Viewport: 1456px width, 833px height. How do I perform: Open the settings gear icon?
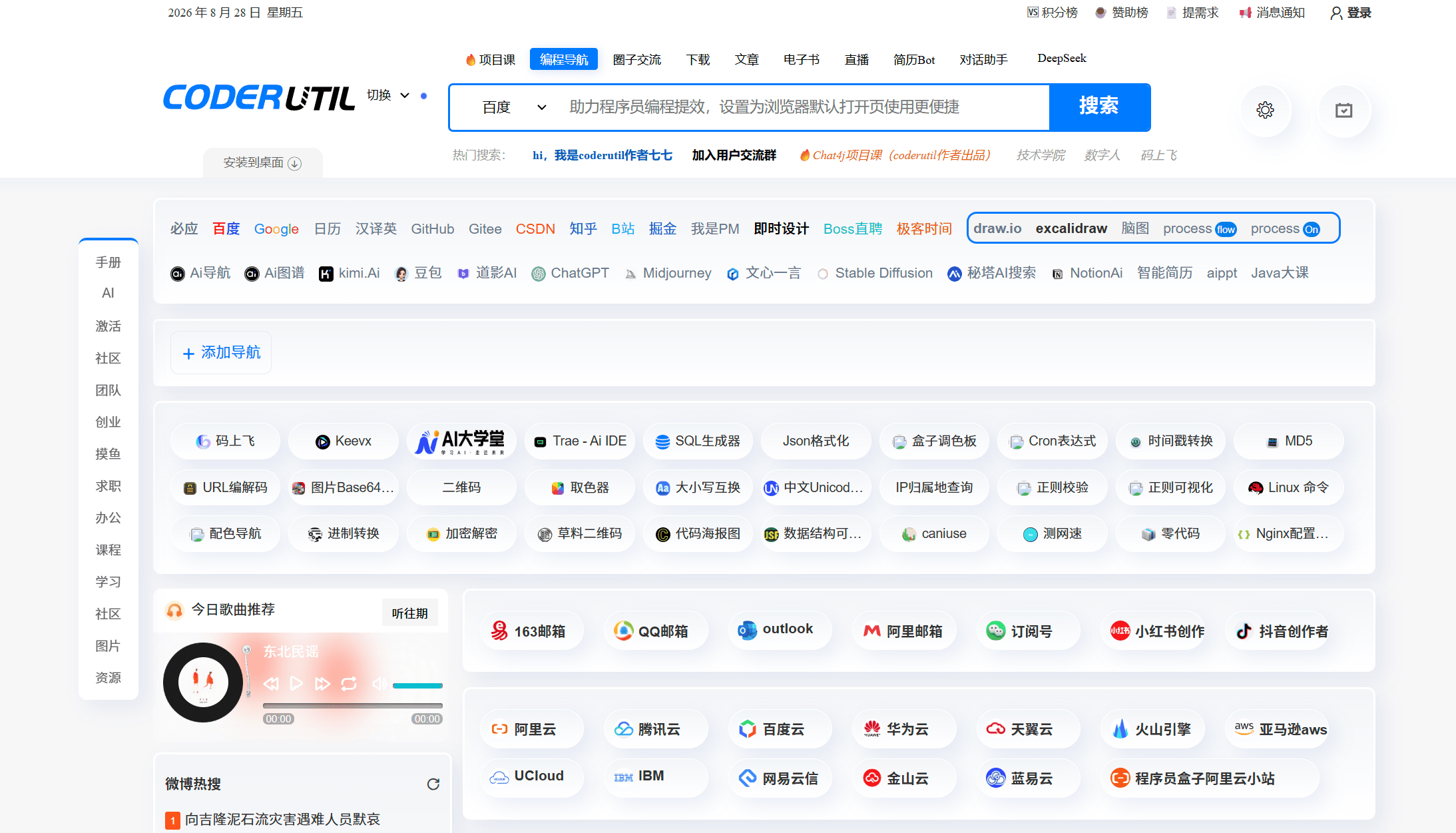point(1265,110)
